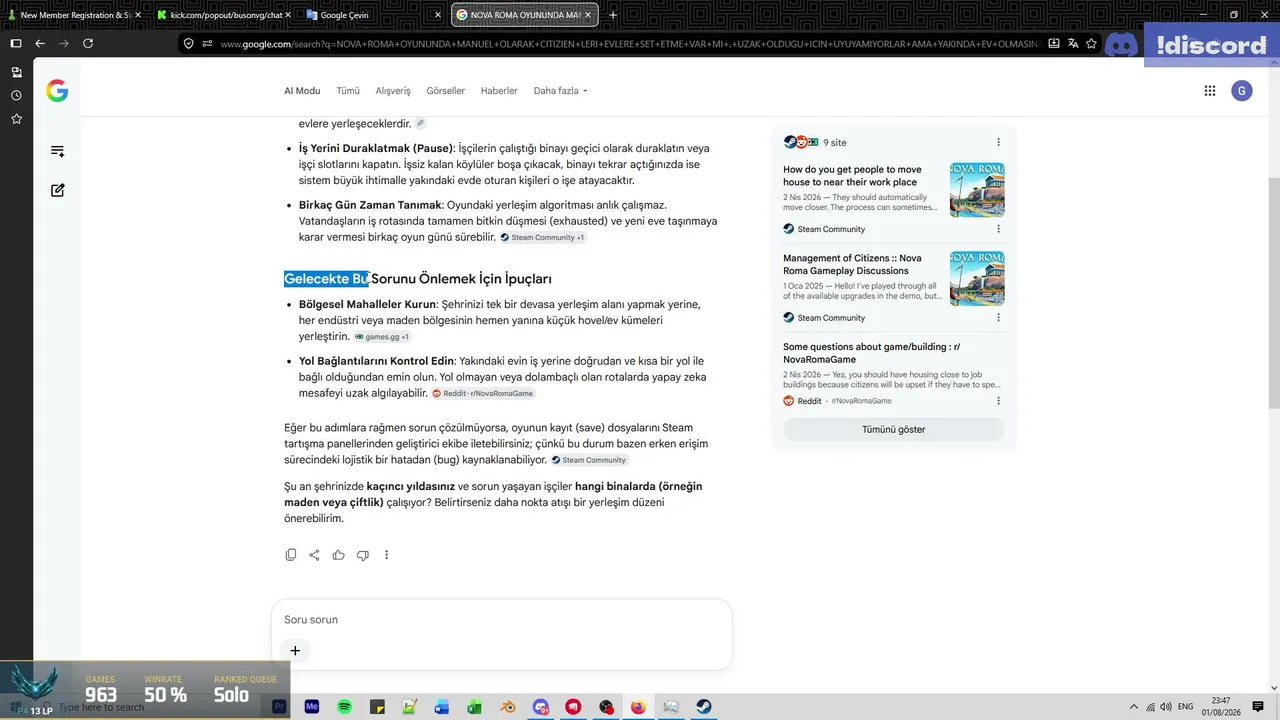Click the plus attachment button in the ask box
Screen dimensions: 1280x720
click(x=295, y=651)
